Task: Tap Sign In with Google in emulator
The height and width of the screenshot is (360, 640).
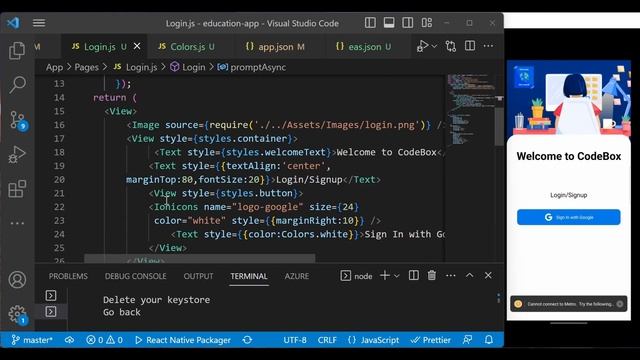Action: pos(569,217)
